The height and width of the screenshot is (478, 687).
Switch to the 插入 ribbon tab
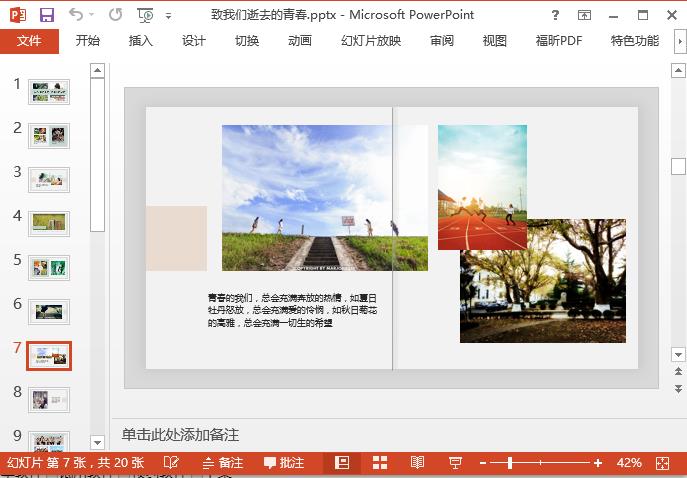(x=141, y=41)
